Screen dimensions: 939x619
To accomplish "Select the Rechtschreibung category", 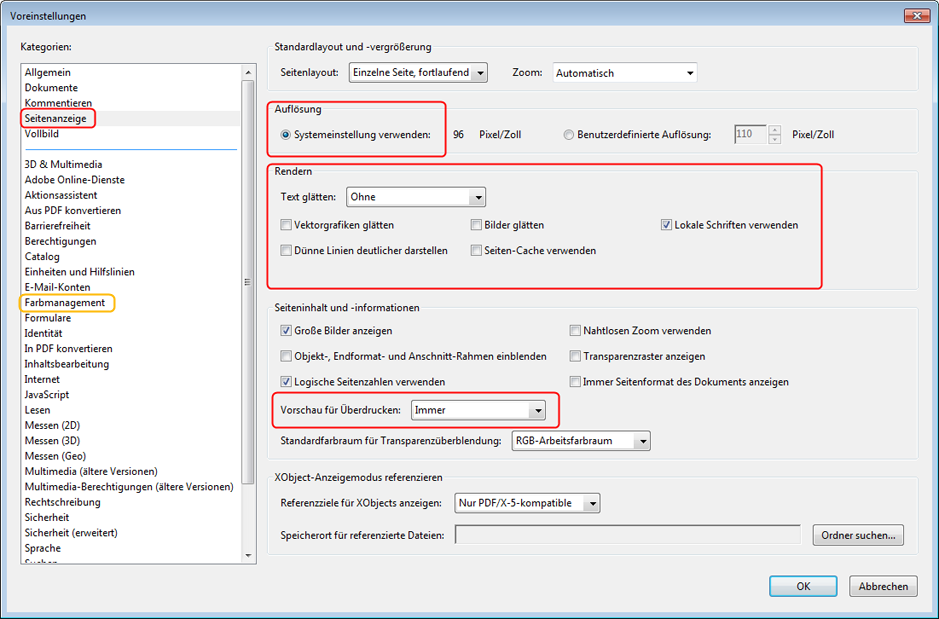I will coord(62,502).
